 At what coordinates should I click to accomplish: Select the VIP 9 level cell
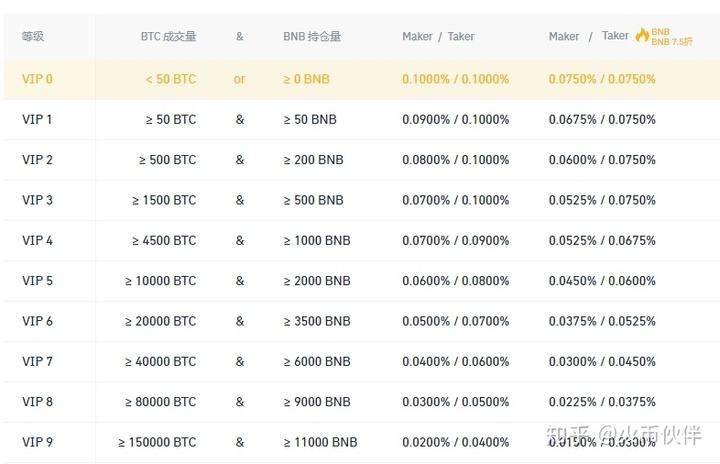pos(37,442)
